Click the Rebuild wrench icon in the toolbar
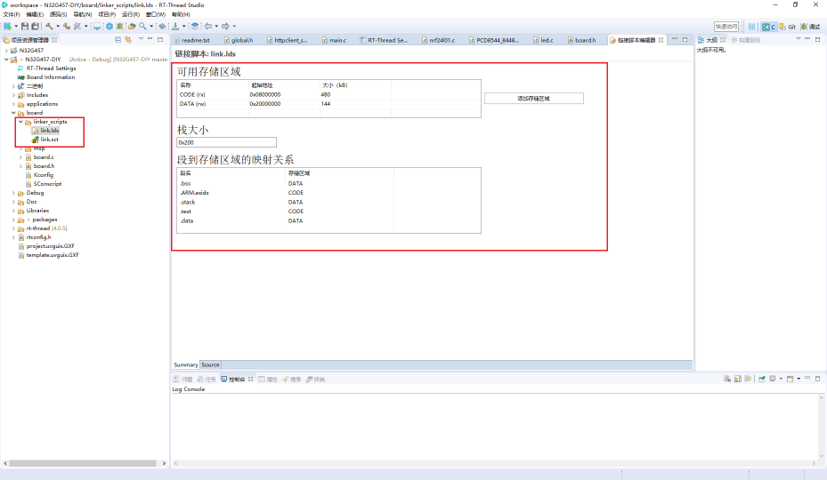This screenshot has height=480, width=827. coord(67,26)
